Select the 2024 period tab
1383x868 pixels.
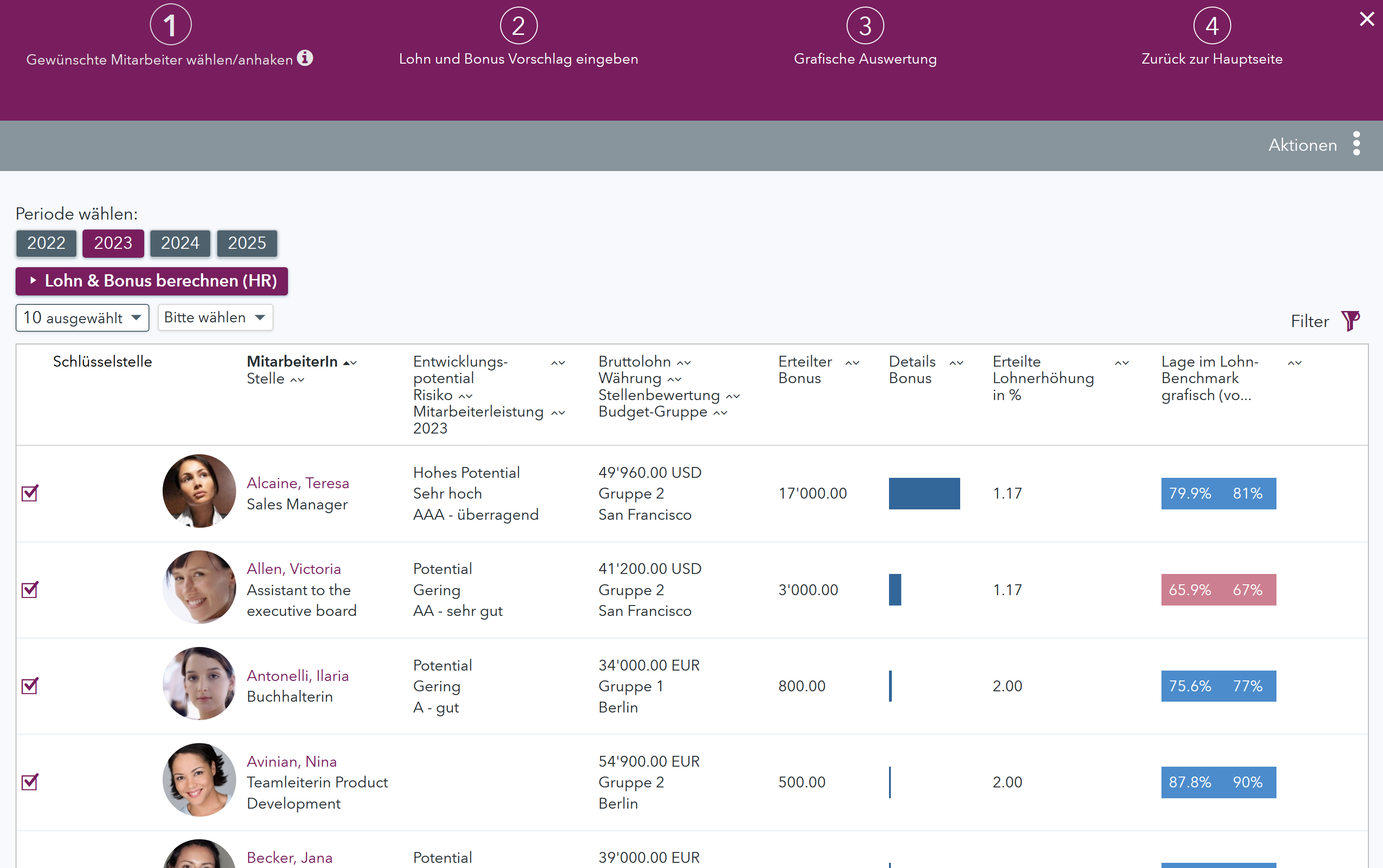pos(180,243)
